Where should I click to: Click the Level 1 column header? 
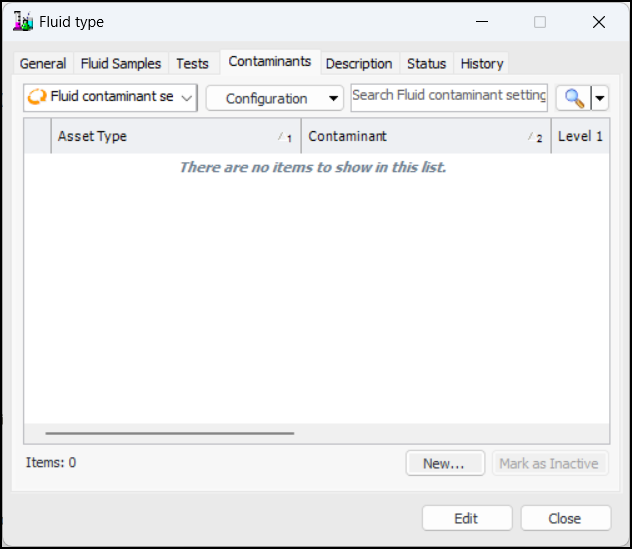point(580,136)
